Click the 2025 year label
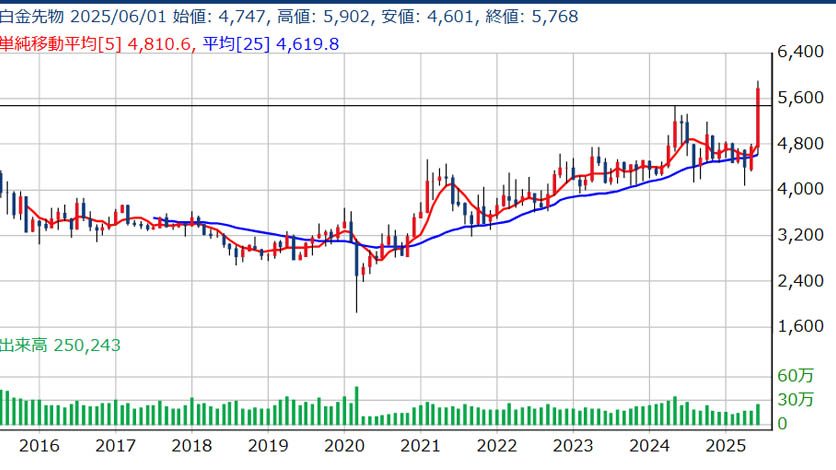 [x=726, y=445]
